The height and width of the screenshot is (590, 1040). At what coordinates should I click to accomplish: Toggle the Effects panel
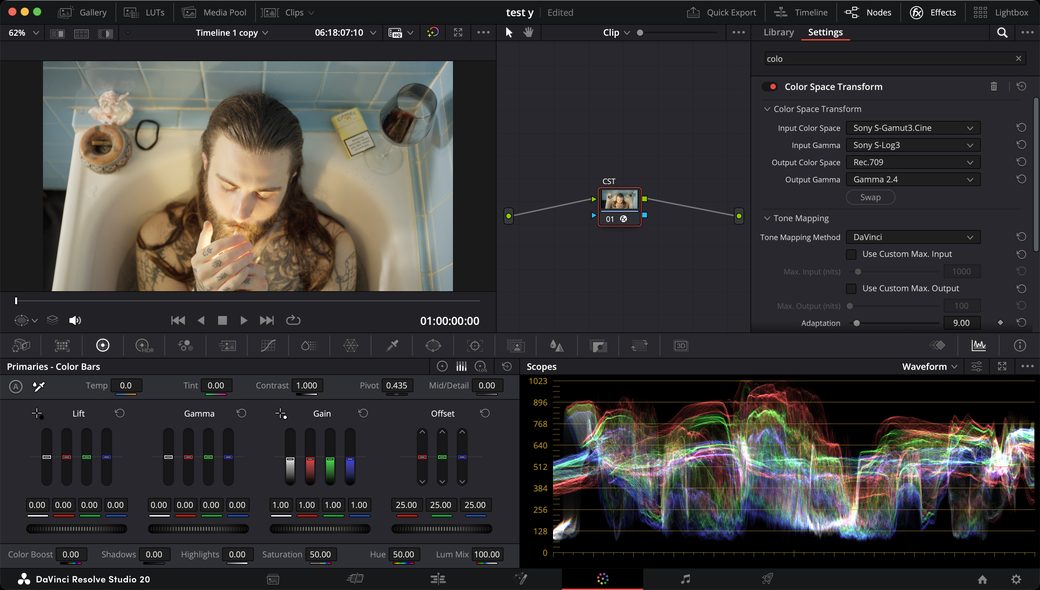click(933, 13)
